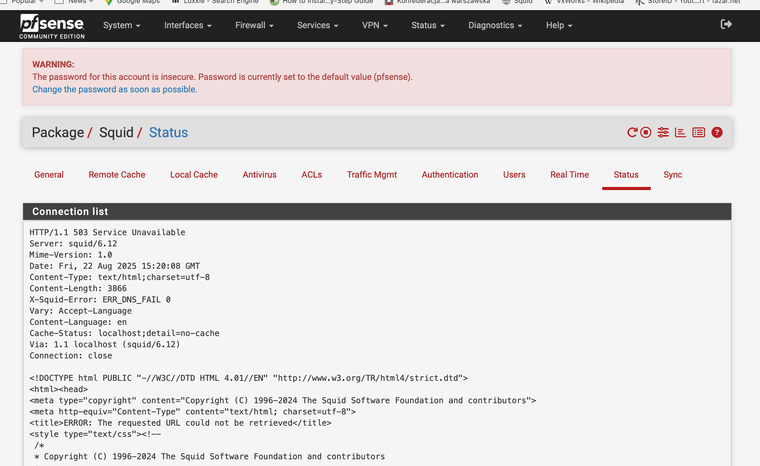Open related settings via the sliders icon
Viewport: 760px width, 466px height.
pos(663,132)
